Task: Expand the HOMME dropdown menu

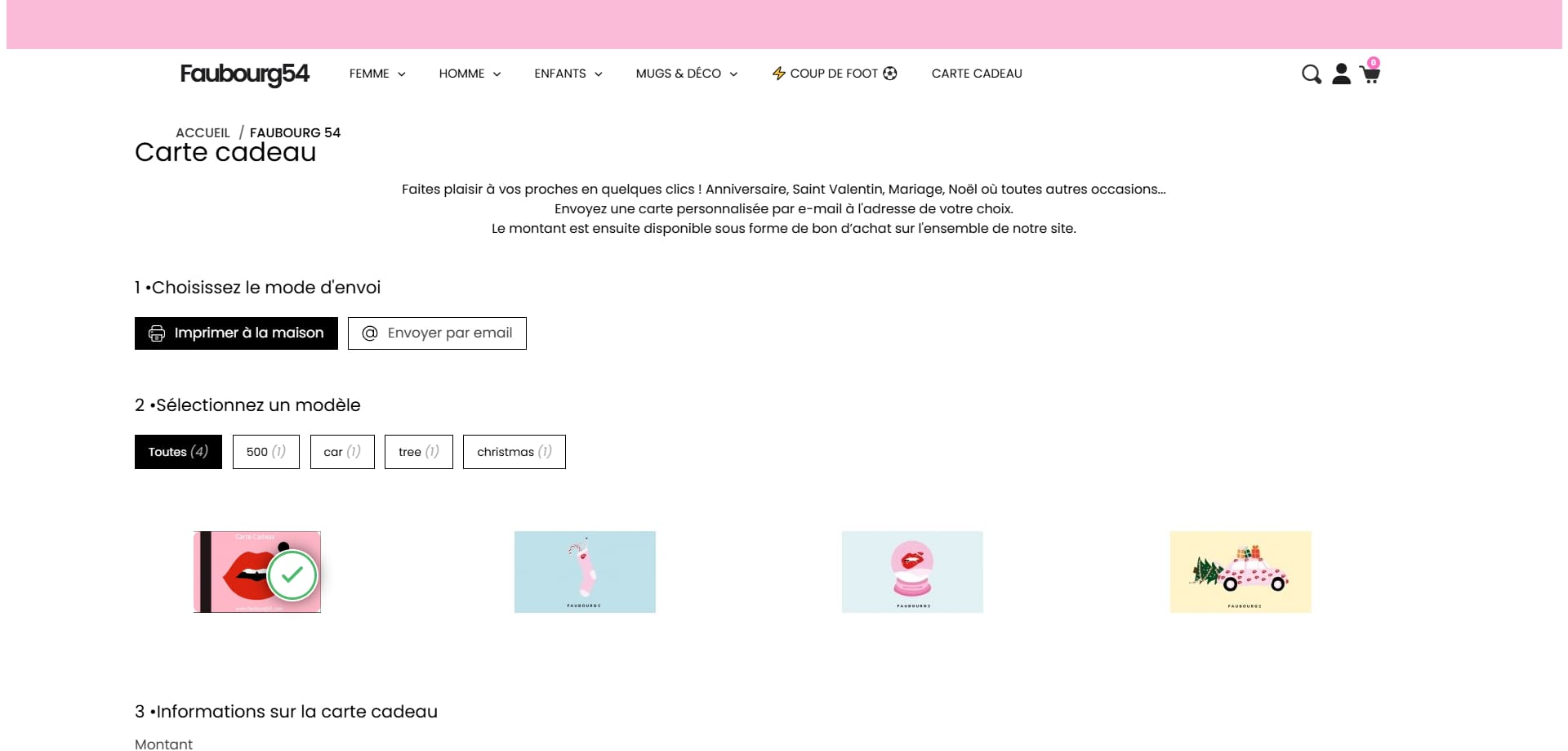Action: [x=470, y=74]
